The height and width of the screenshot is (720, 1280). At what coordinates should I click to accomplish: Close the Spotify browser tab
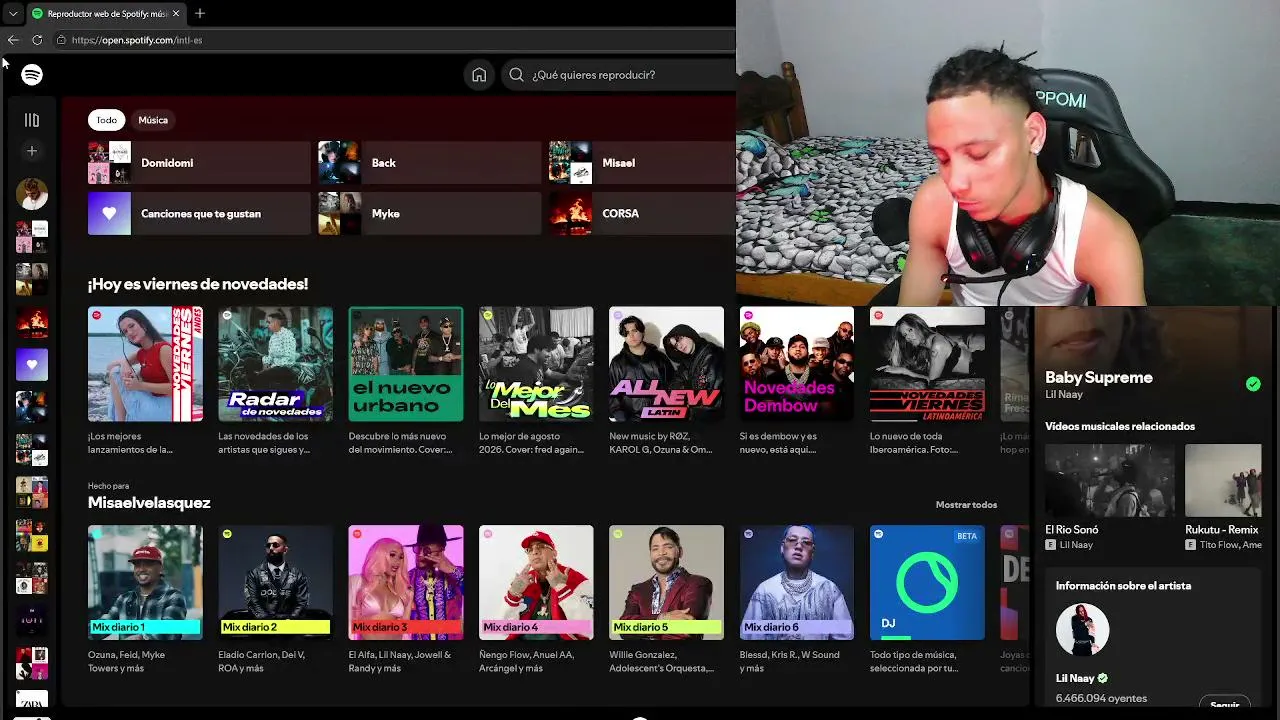(x=177, y=14)
